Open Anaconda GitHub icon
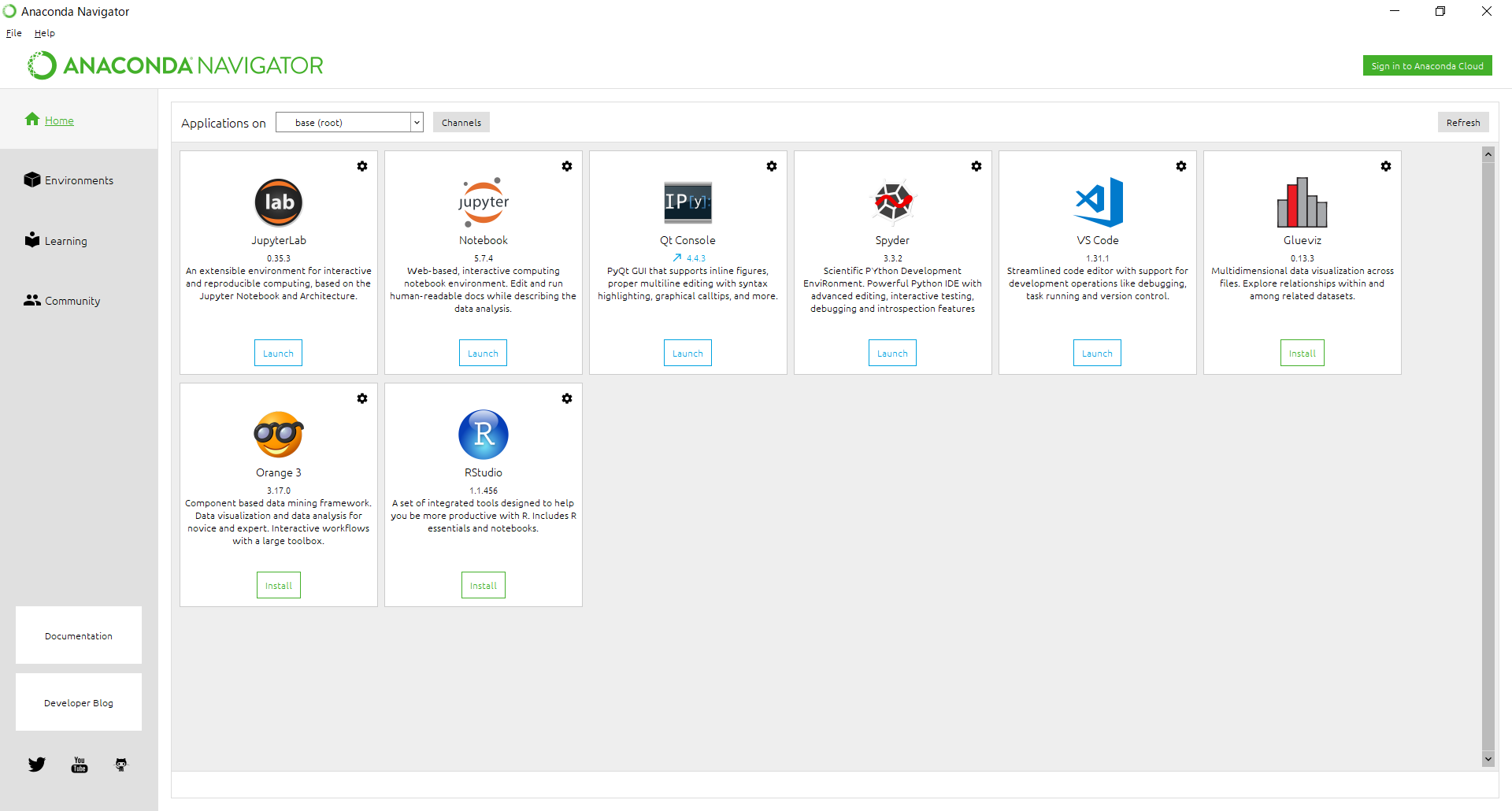 coord(121,765)
